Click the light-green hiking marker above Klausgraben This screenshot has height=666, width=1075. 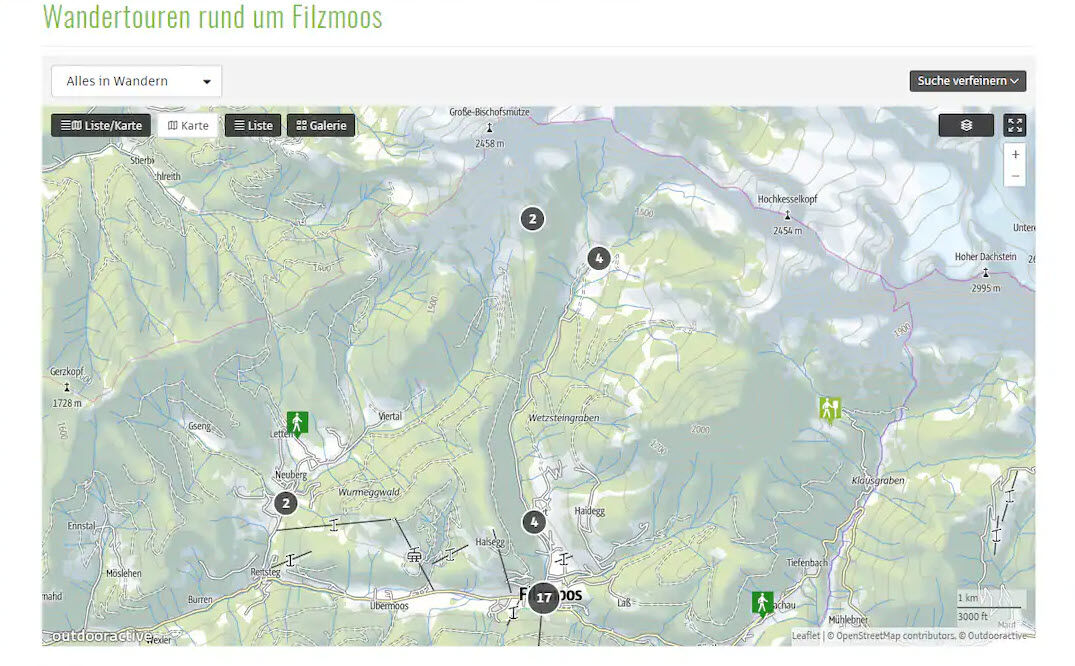(x=830, y=408)
